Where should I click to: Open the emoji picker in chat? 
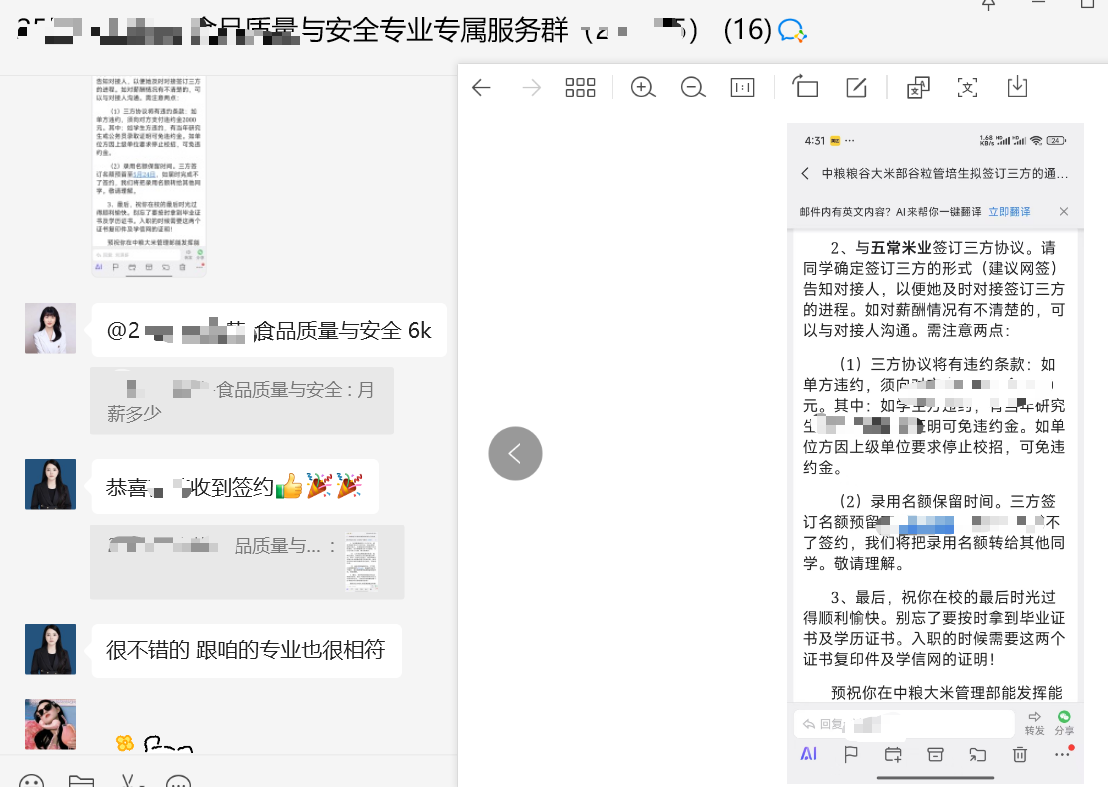coord(32,781)
